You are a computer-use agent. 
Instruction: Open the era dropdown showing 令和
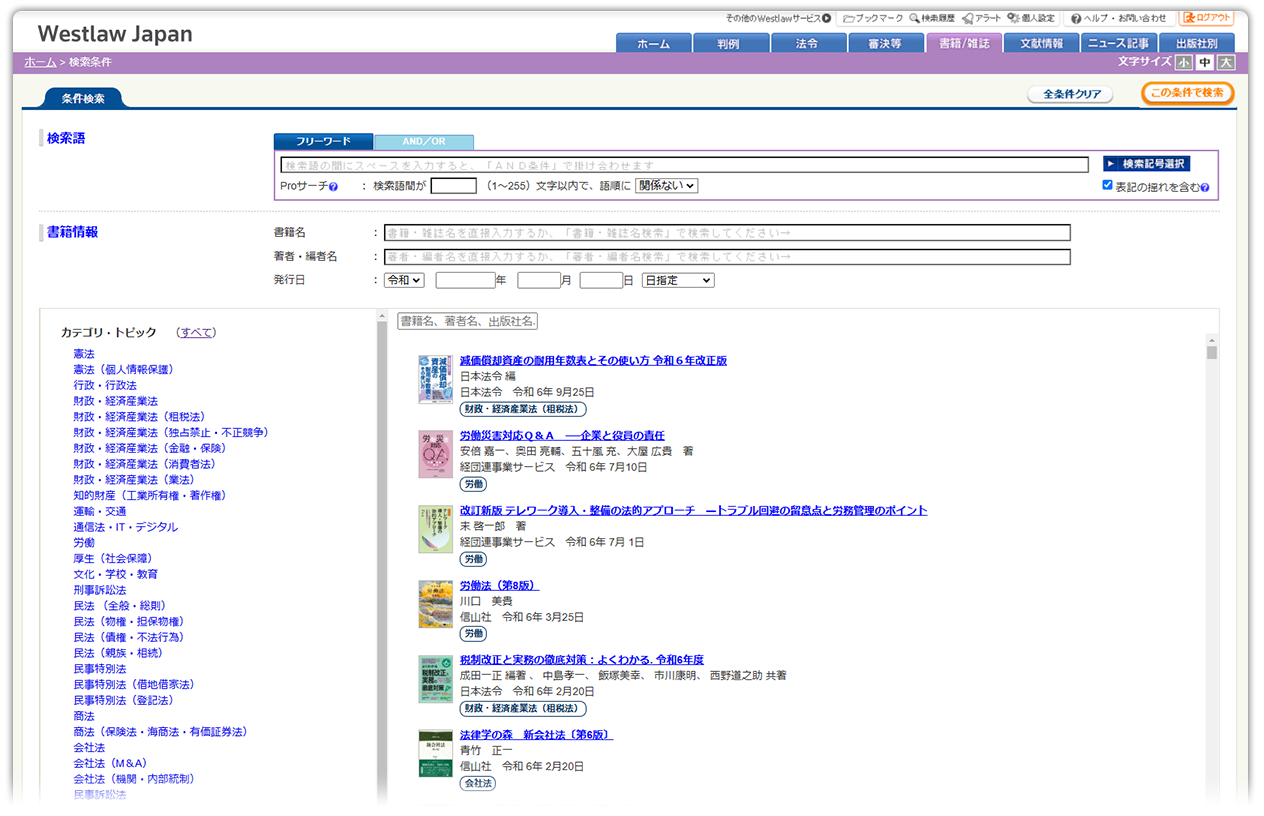point(404,279)
